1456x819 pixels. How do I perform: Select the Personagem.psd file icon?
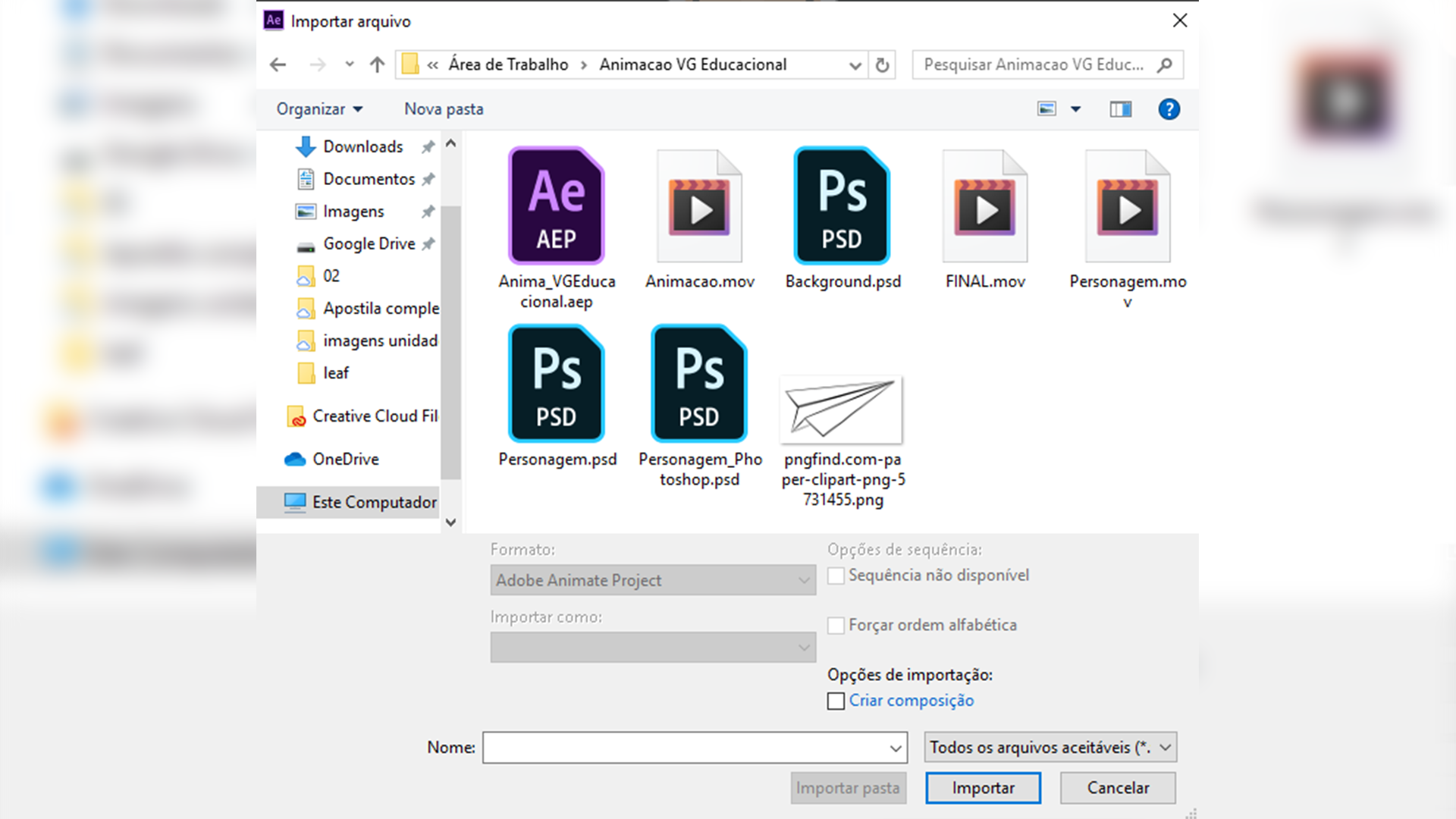coord(557,384)
